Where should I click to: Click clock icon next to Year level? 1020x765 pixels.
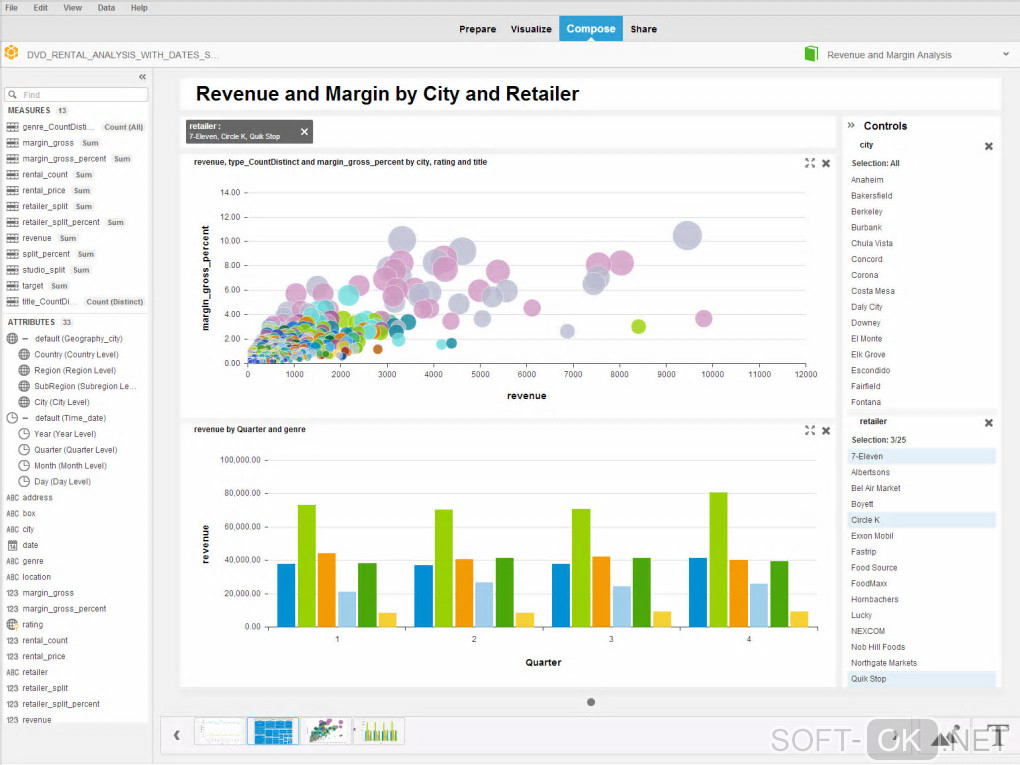pyautogui.click(x=24, y=434)
